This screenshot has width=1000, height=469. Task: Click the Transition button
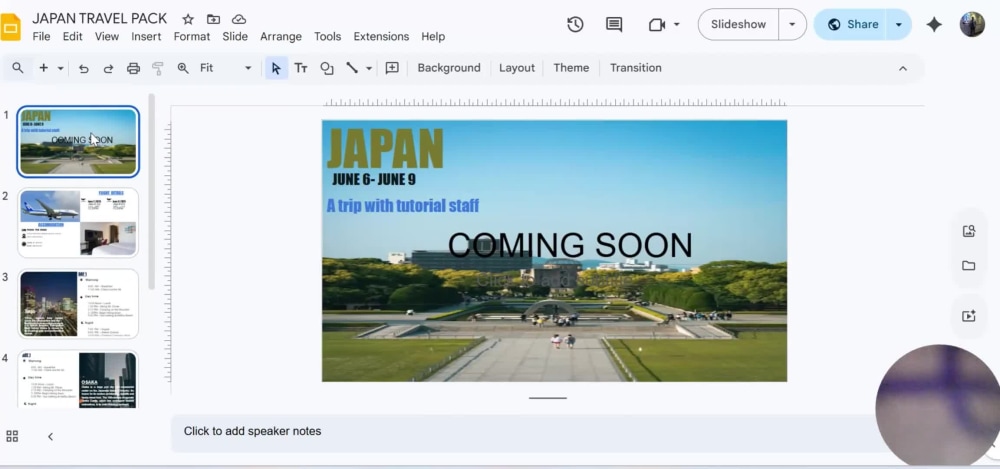point(636,68)
